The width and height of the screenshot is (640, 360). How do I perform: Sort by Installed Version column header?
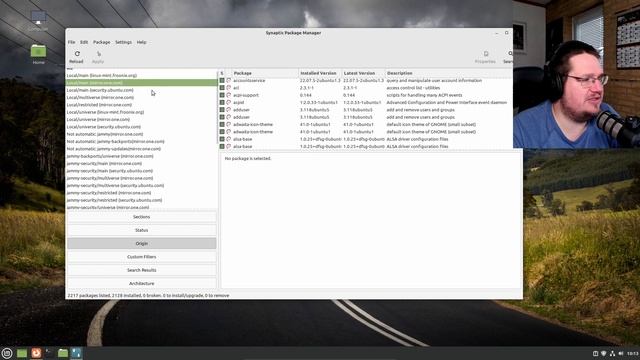pos(320,73)
